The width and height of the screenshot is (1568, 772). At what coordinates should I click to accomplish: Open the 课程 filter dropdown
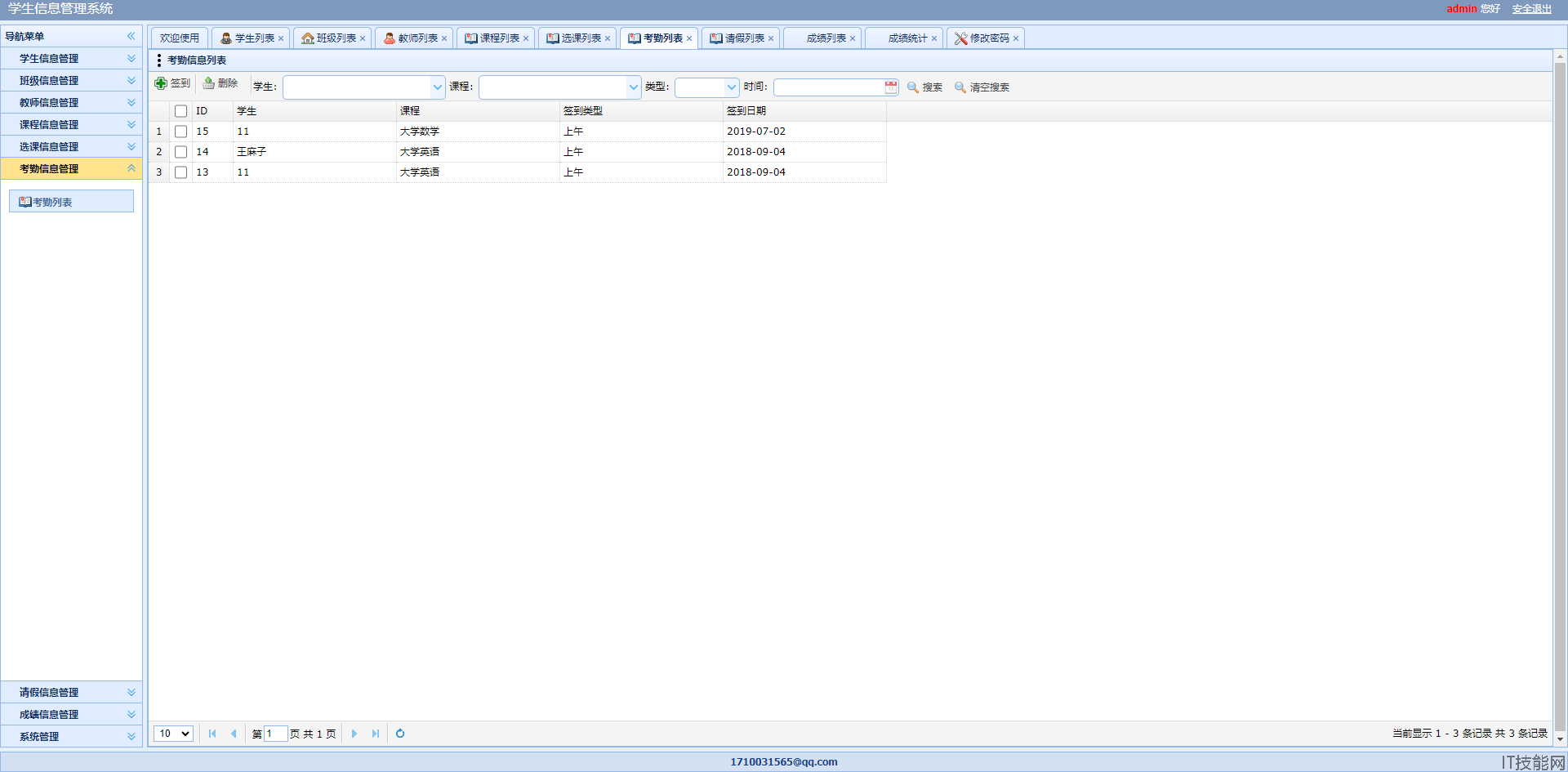(x=633, y=87)
